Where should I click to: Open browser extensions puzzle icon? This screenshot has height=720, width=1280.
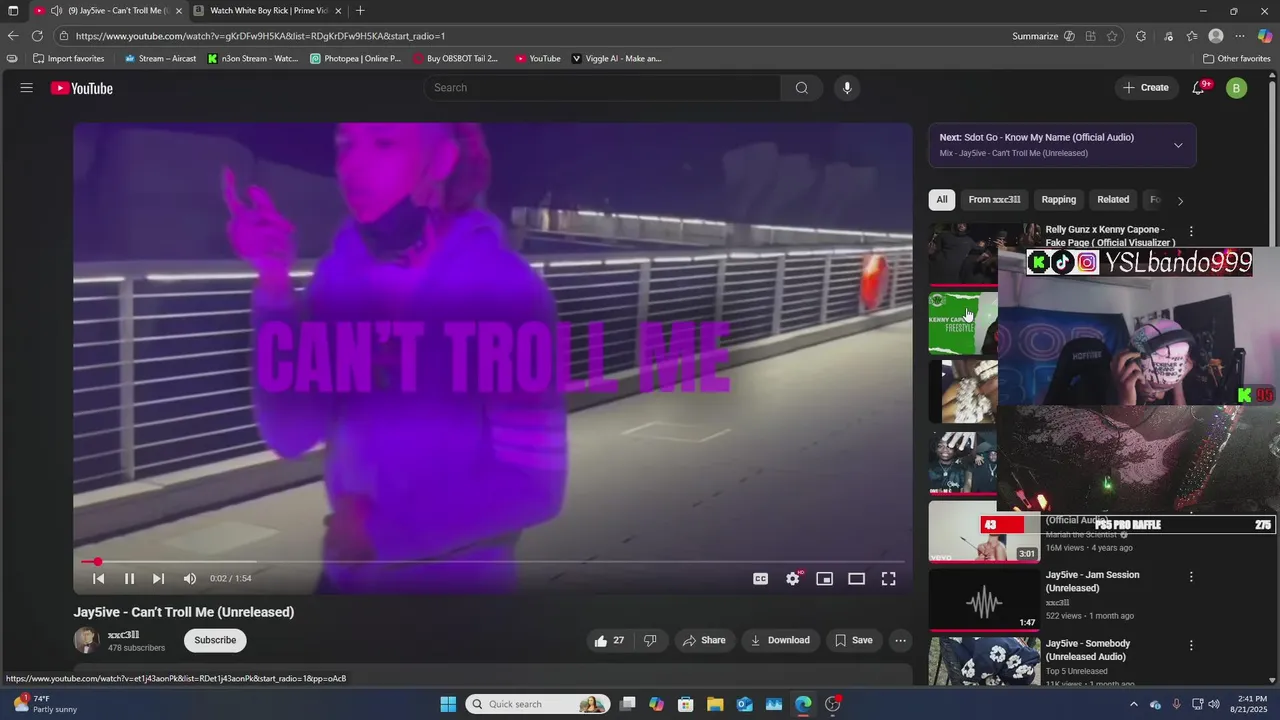(1141, 36)
